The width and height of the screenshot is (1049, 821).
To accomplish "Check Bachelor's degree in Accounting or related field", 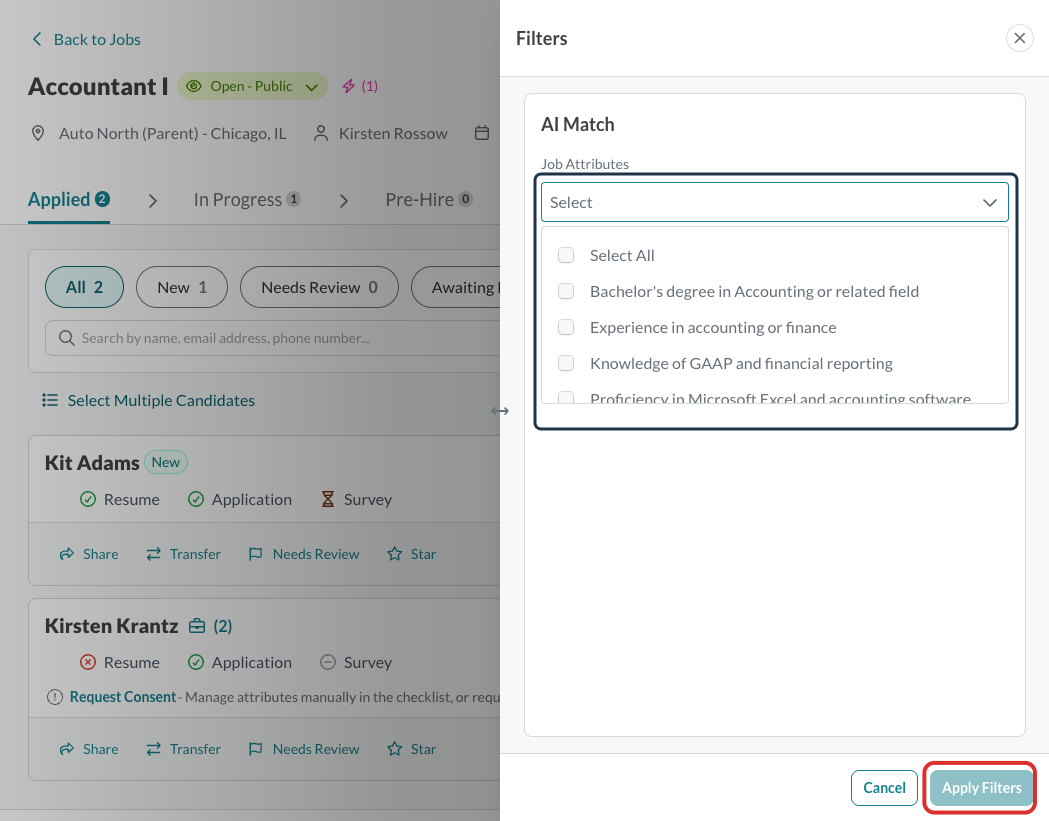I will [x=566, y=291].
